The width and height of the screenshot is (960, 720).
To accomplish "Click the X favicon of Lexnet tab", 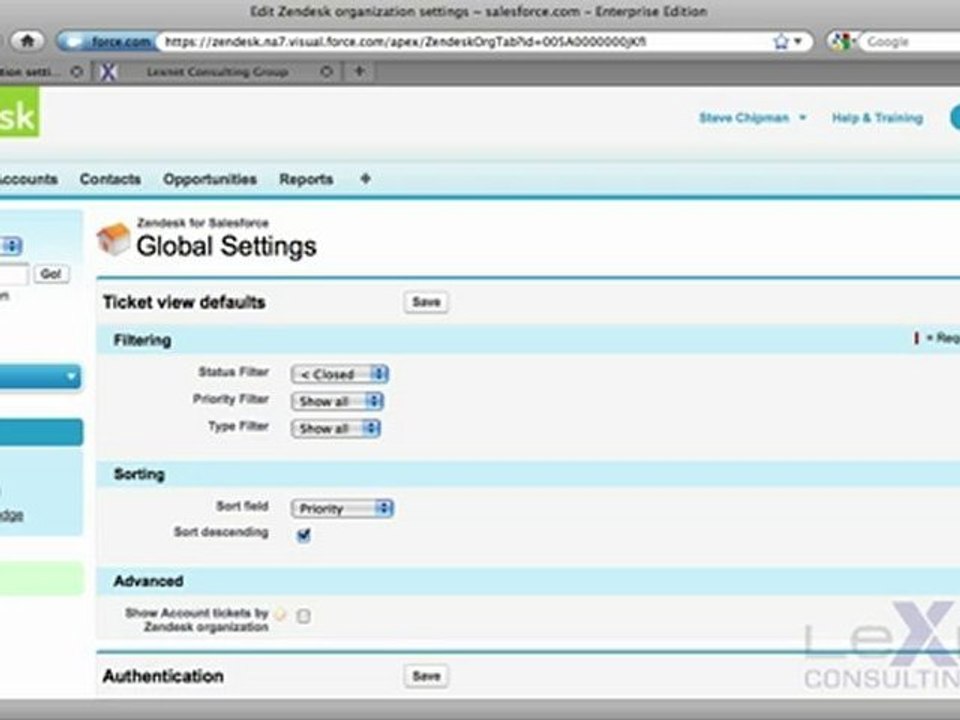I will pos(108,72).
